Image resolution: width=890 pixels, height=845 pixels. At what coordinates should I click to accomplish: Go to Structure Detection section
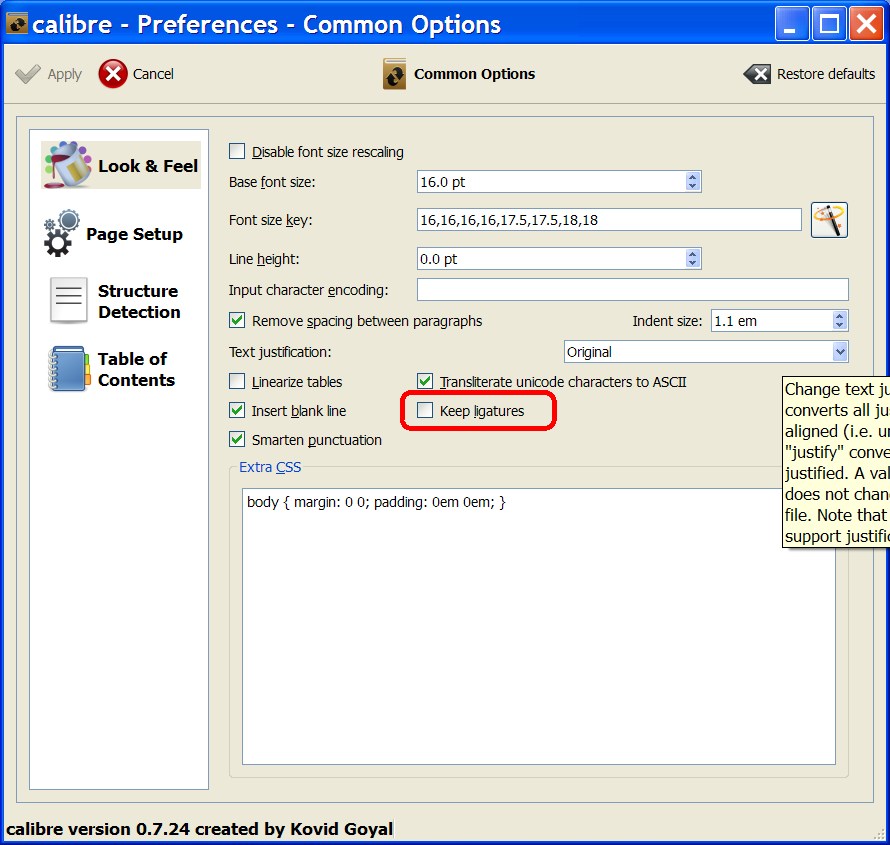(115, 301)
